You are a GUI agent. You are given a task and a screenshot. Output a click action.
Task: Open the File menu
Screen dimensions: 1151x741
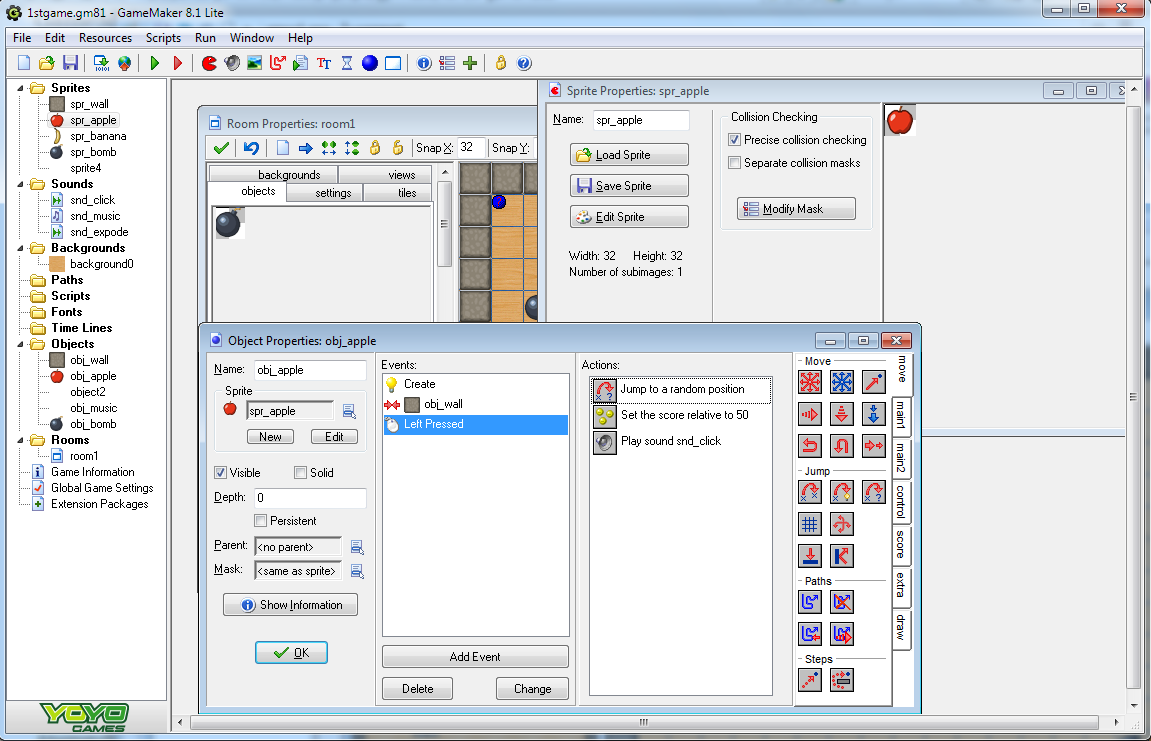pos(22,38)
